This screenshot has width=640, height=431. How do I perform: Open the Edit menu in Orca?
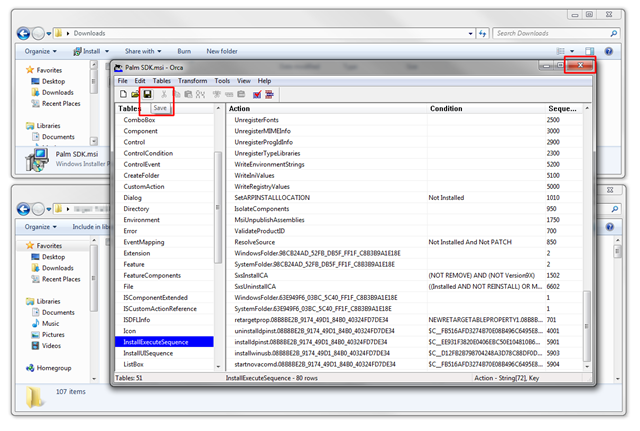pos(140,81)
